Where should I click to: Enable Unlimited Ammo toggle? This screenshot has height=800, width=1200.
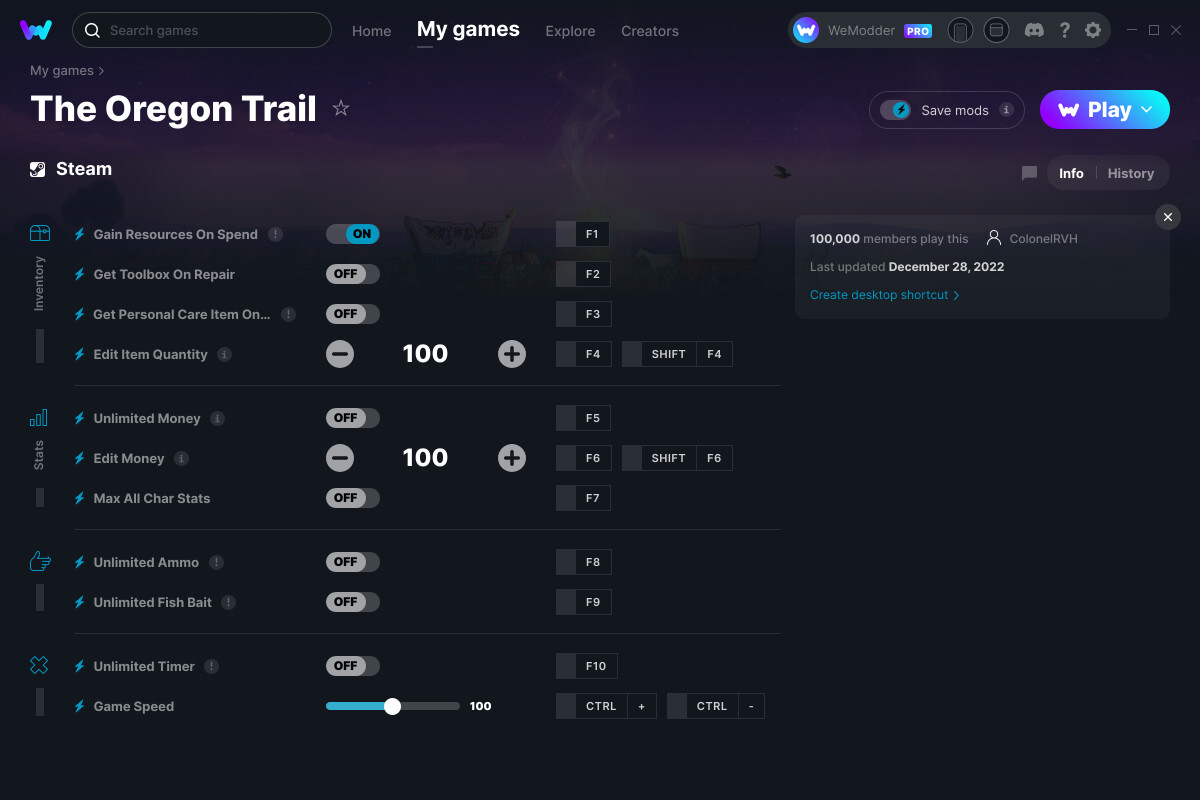353,562
